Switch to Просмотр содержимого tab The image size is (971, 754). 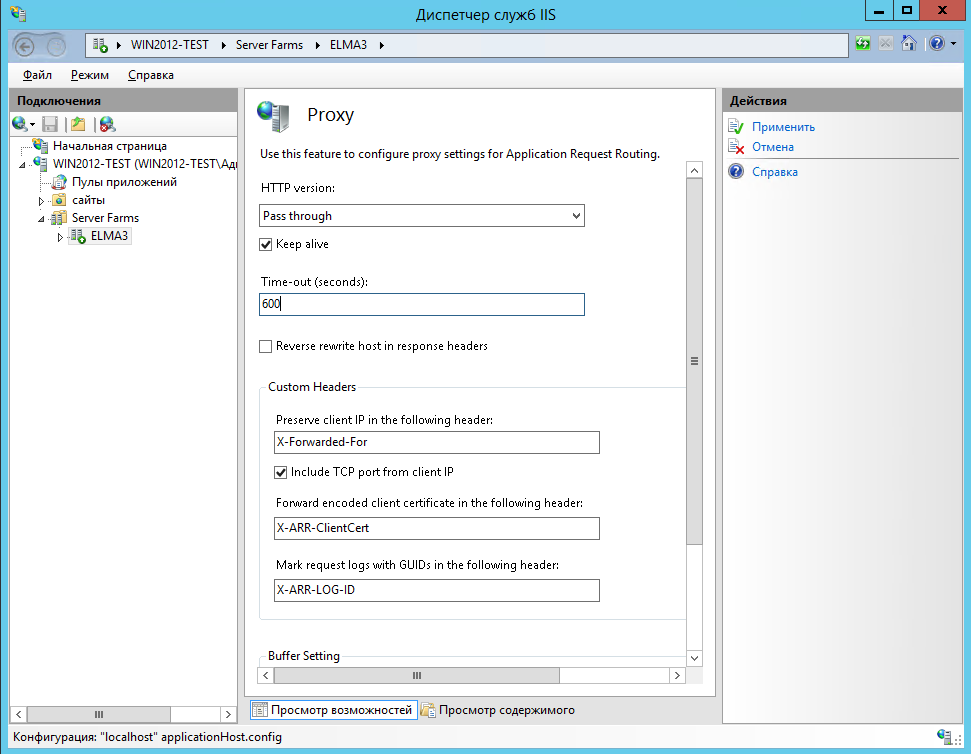coord(498,710)
